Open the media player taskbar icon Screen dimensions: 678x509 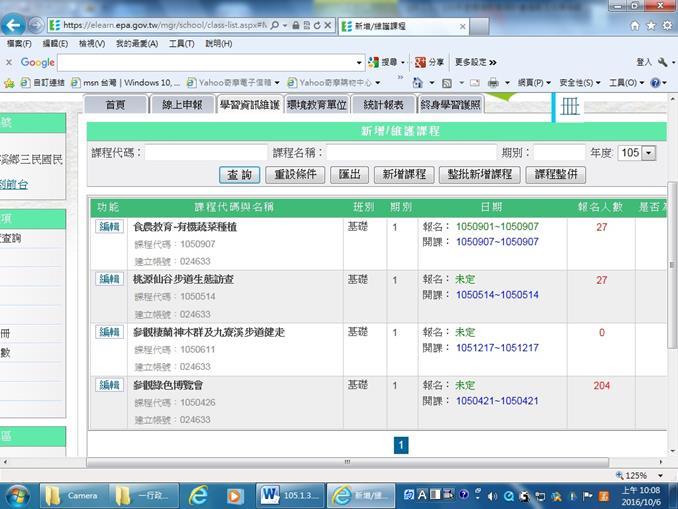pos(235,495)
